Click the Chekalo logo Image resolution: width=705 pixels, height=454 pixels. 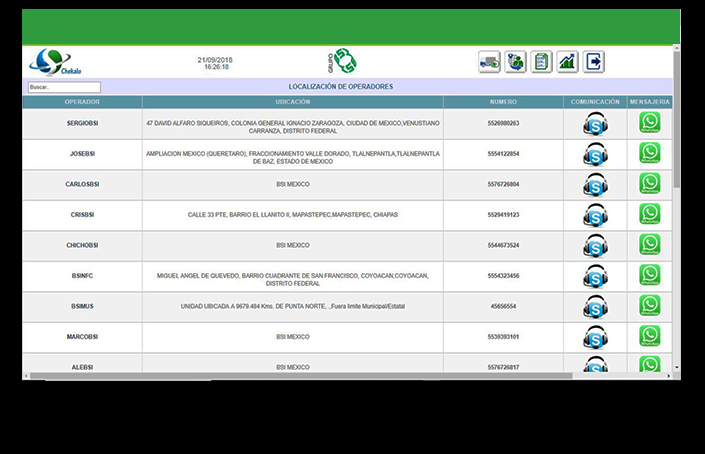point(55,62)
